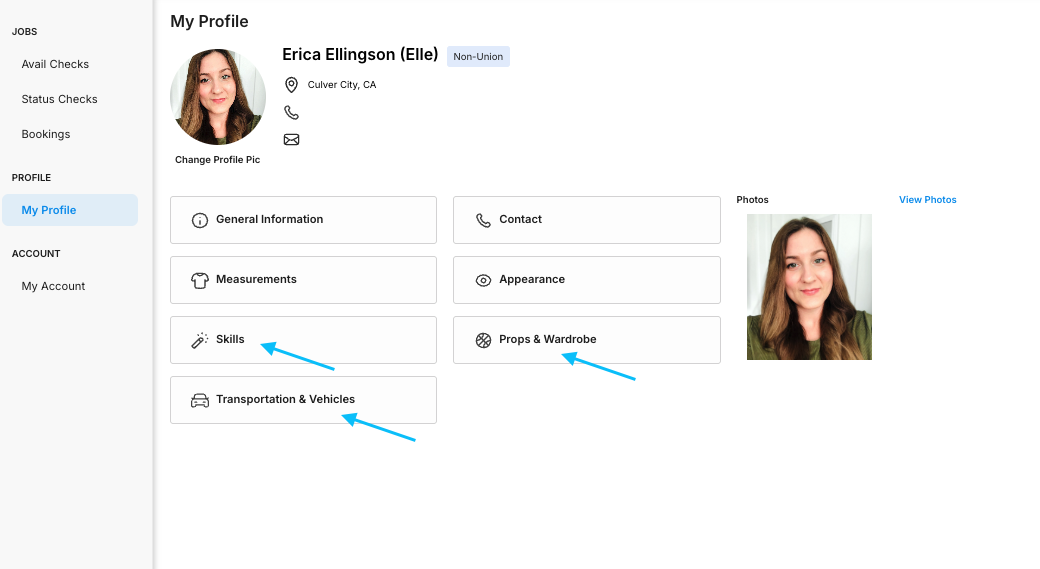1040x569 pixels.
Task: Click the View Photos link
Action: [927, 200]
